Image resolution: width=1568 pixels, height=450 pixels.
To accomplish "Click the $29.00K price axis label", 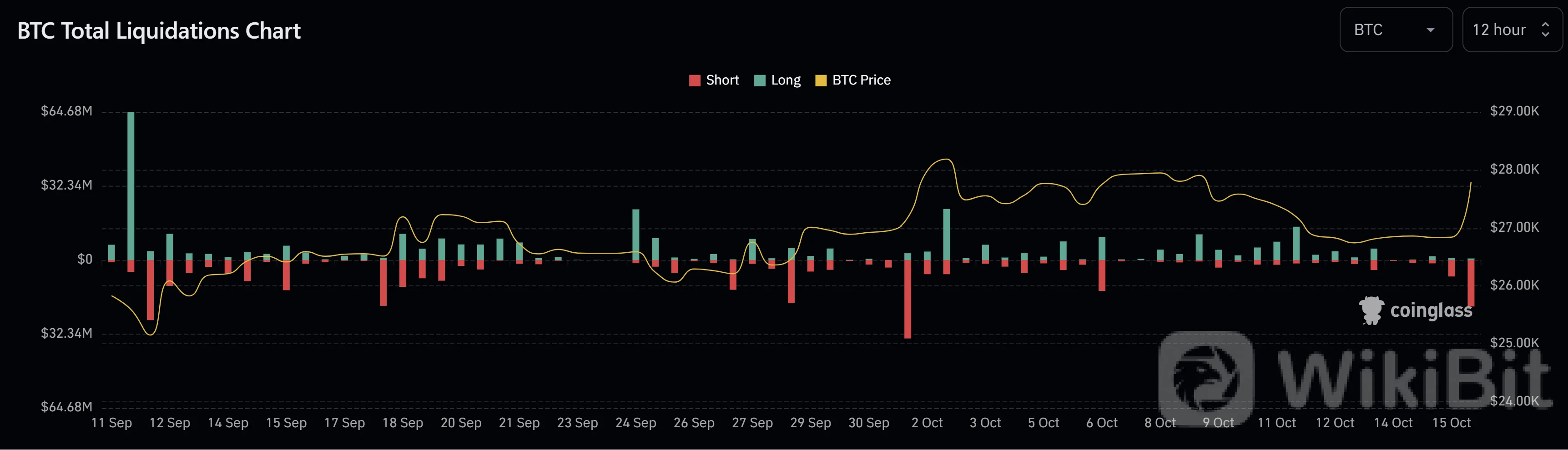I will click(1514, 111).
